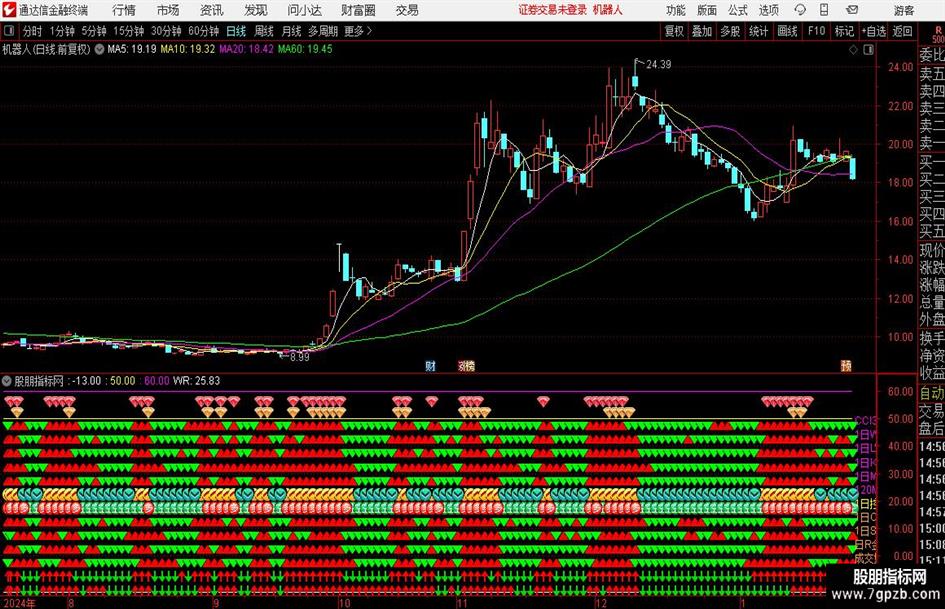Select the 30分钟 period

(166, 31)
